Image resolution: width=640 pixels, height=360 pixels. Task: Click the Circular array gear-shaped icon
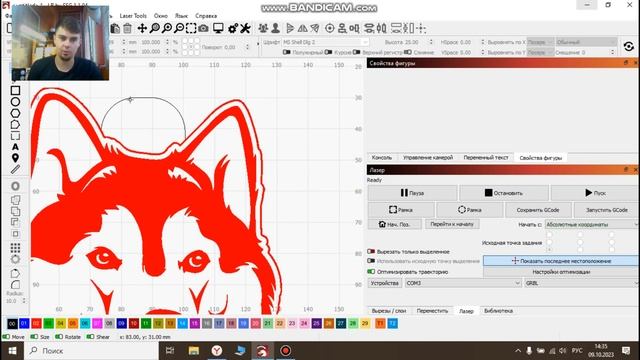click(15, 259)
